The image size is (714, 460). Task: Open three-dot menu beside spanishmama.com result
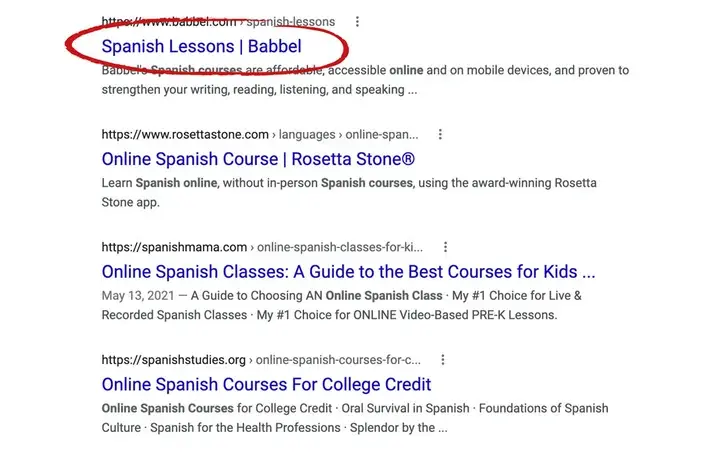click(x=445, y=247)
